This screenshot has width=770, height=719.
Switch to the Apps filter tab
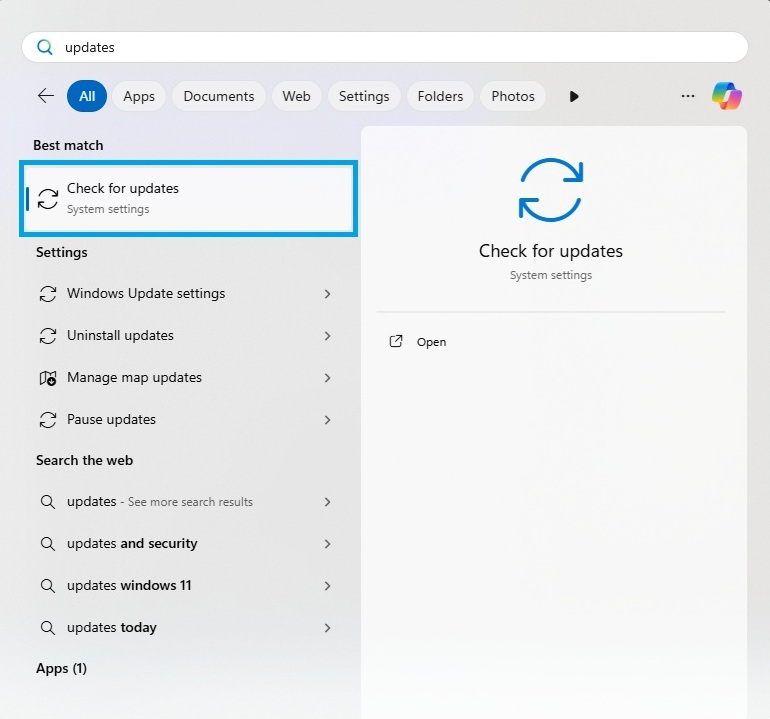(139, 96)
